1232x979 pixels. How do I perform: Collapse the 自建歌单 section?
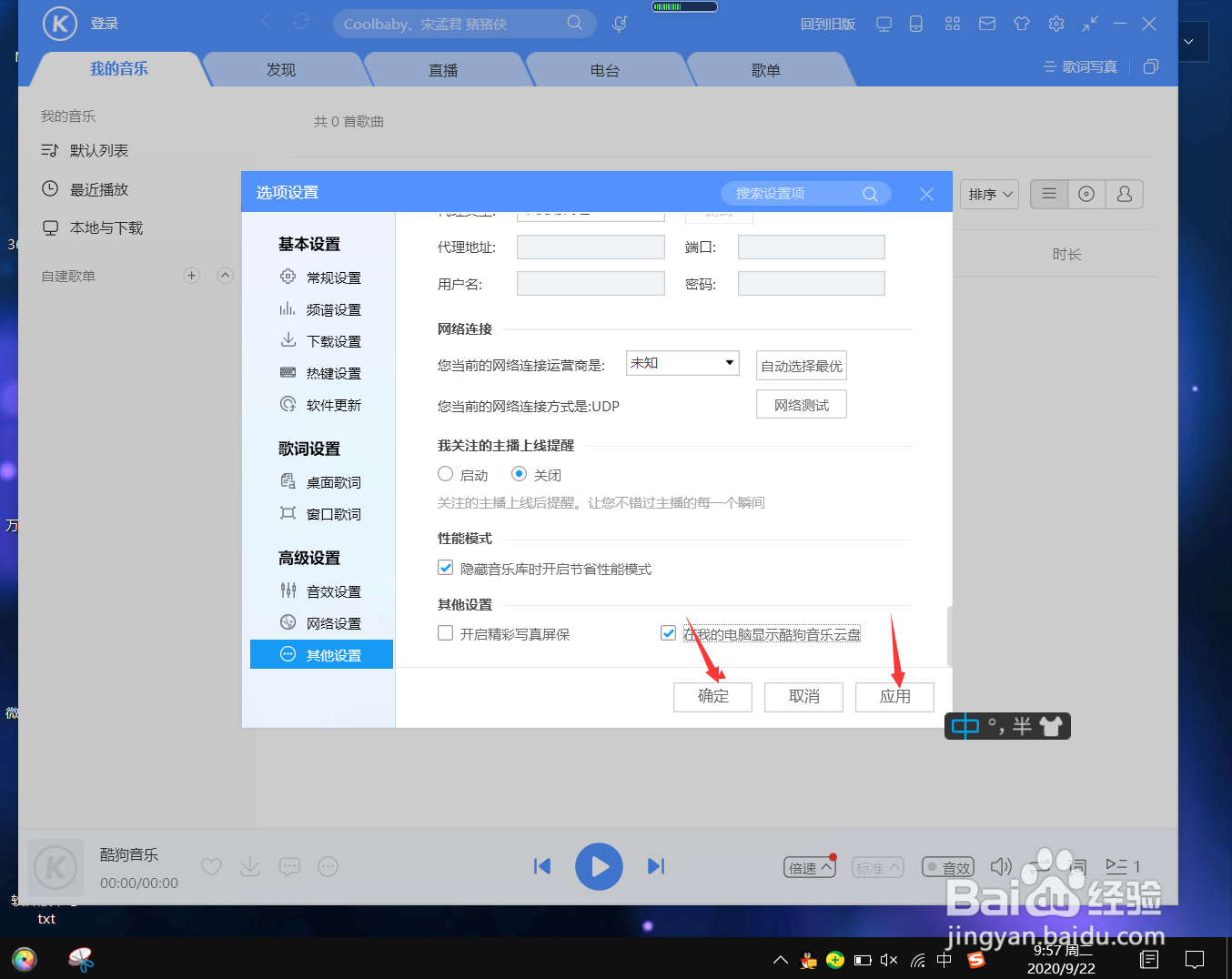click(x=225, y=275)
